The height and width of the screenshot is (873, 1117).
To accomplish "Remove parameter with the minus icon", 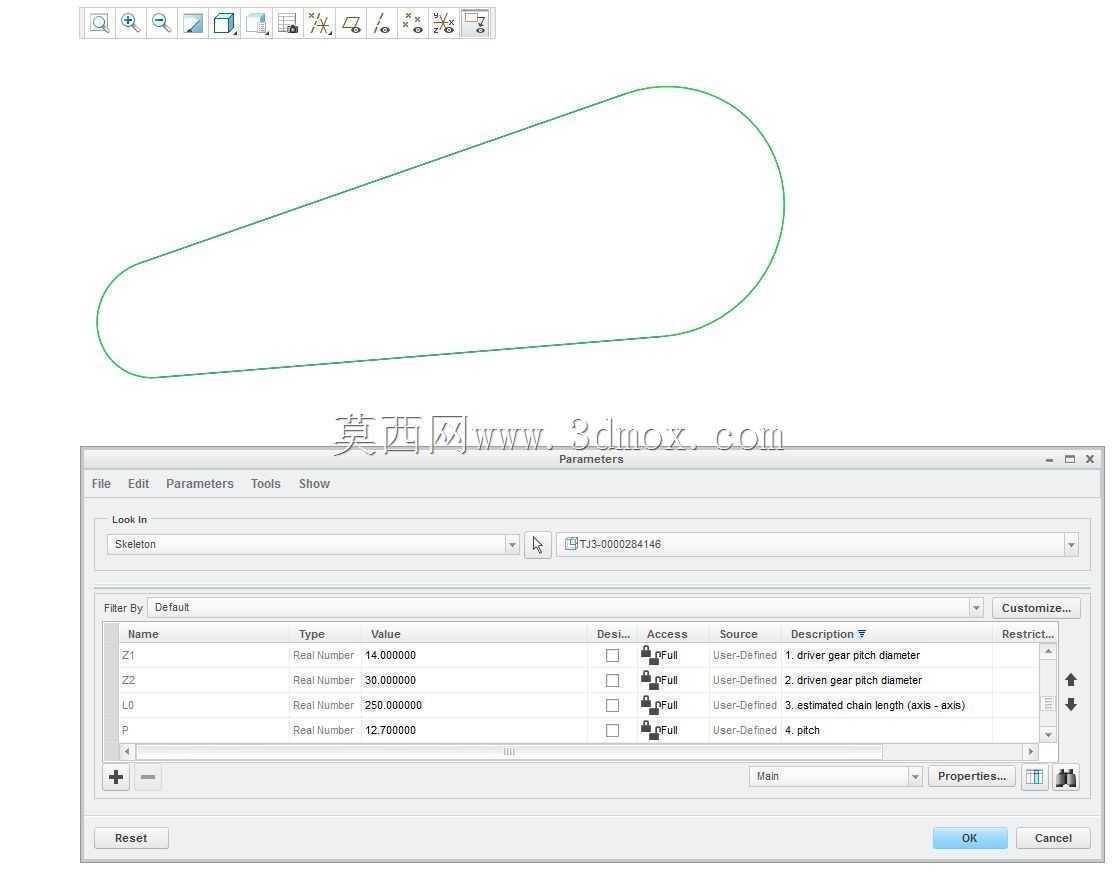I will 148,777.
